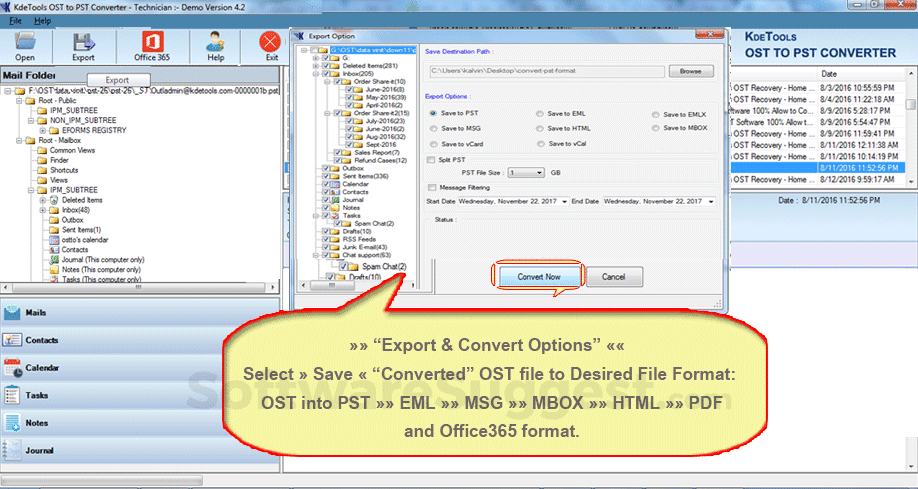Click the save destination path field
Viewport: 918px width, 489px height.
(547, 71)
